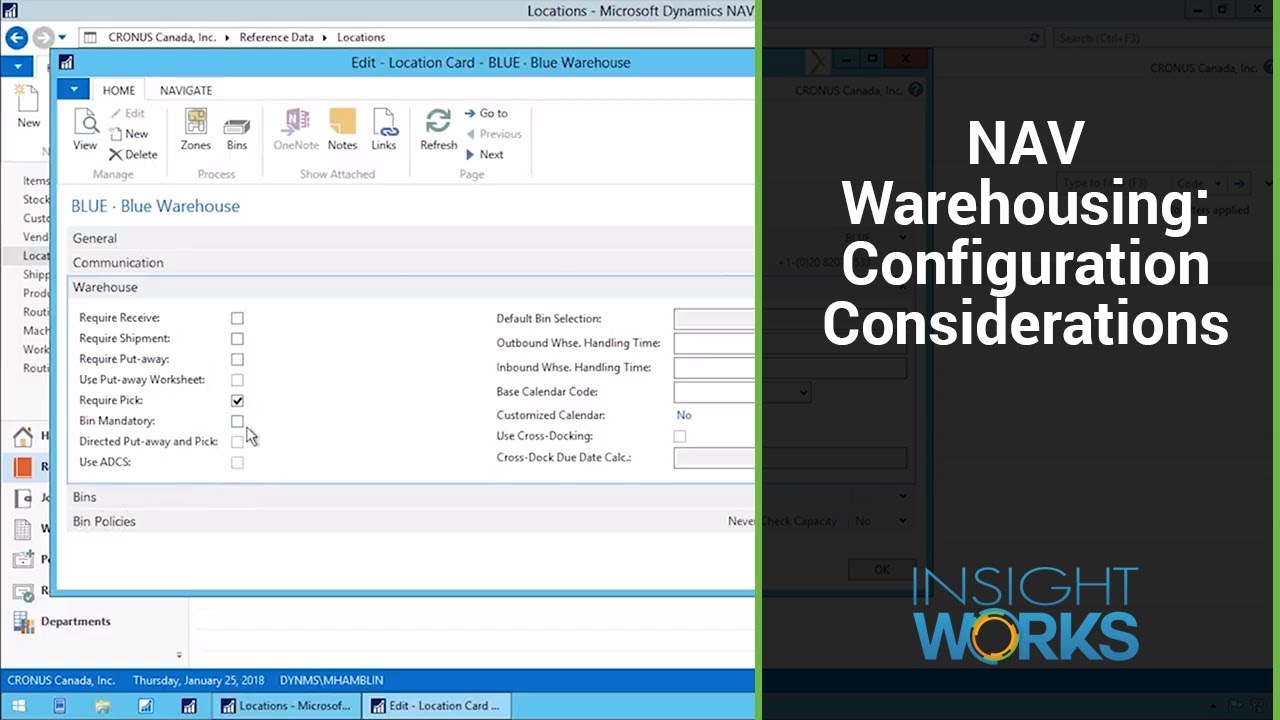This screenshot has width=1280, height=720.
Task: Click Locations in the address bar breadcrumb
Action: pos(361,38)
